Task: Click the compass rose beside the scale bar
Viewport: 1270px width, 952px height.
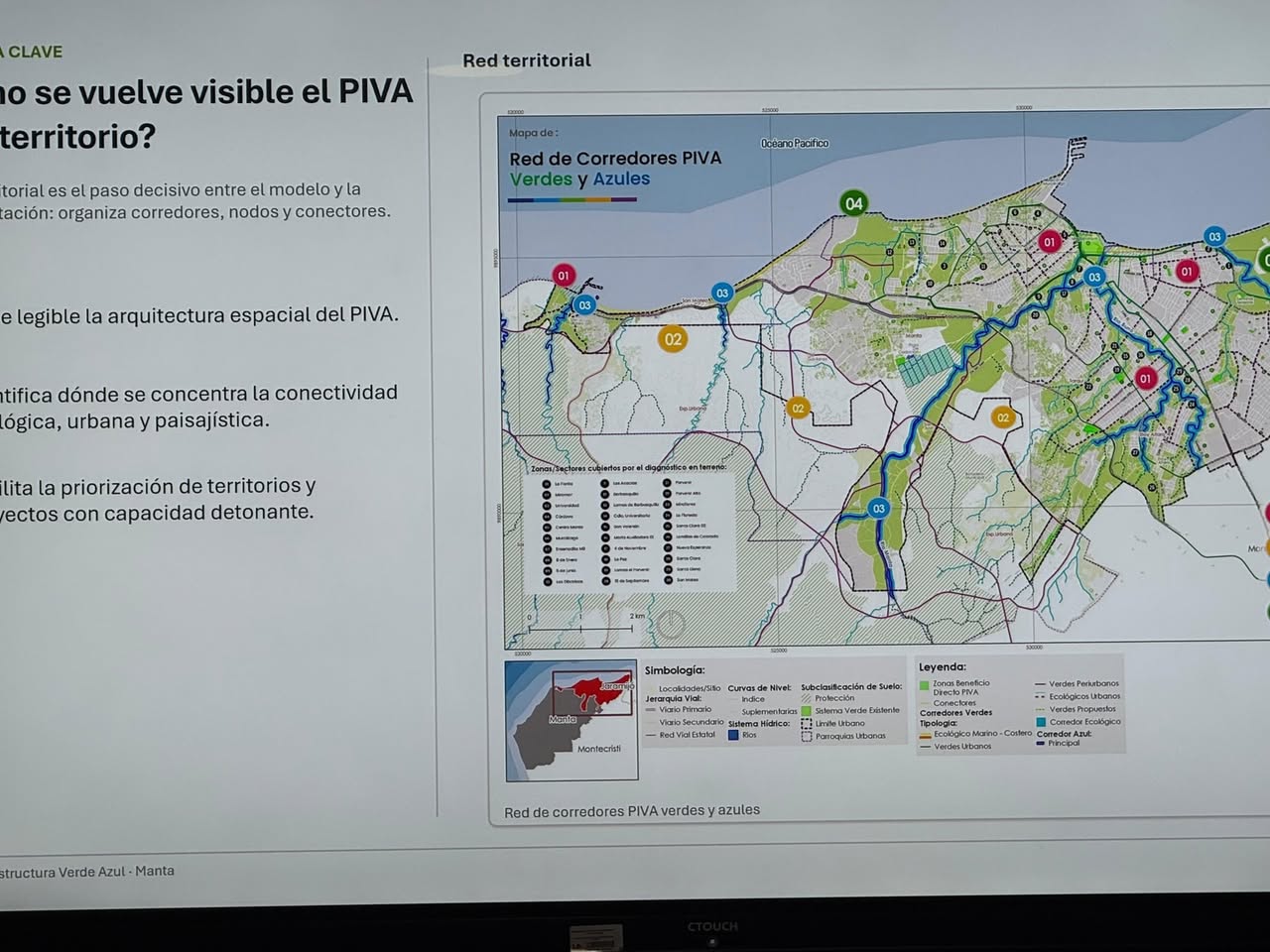Action: (x=671, y=624)
